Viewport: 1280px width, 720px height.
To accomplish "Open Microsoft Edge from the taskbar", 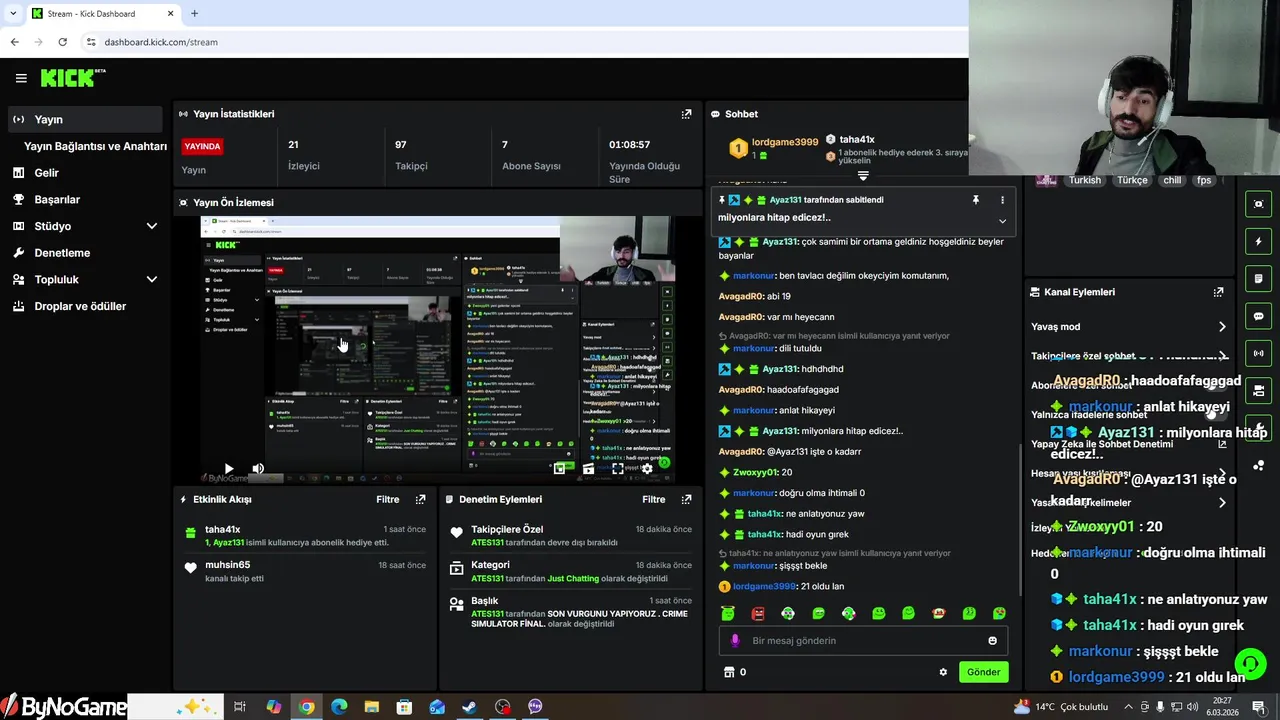I will click(339, 707).
